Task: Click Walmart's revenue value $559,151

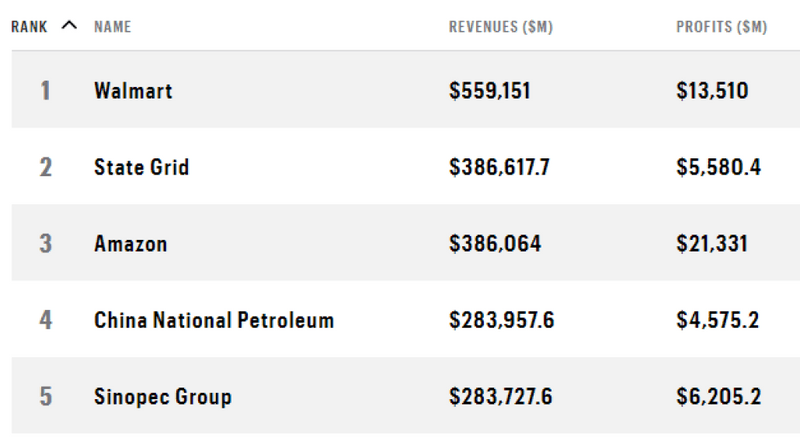Action: pos(490,91)
